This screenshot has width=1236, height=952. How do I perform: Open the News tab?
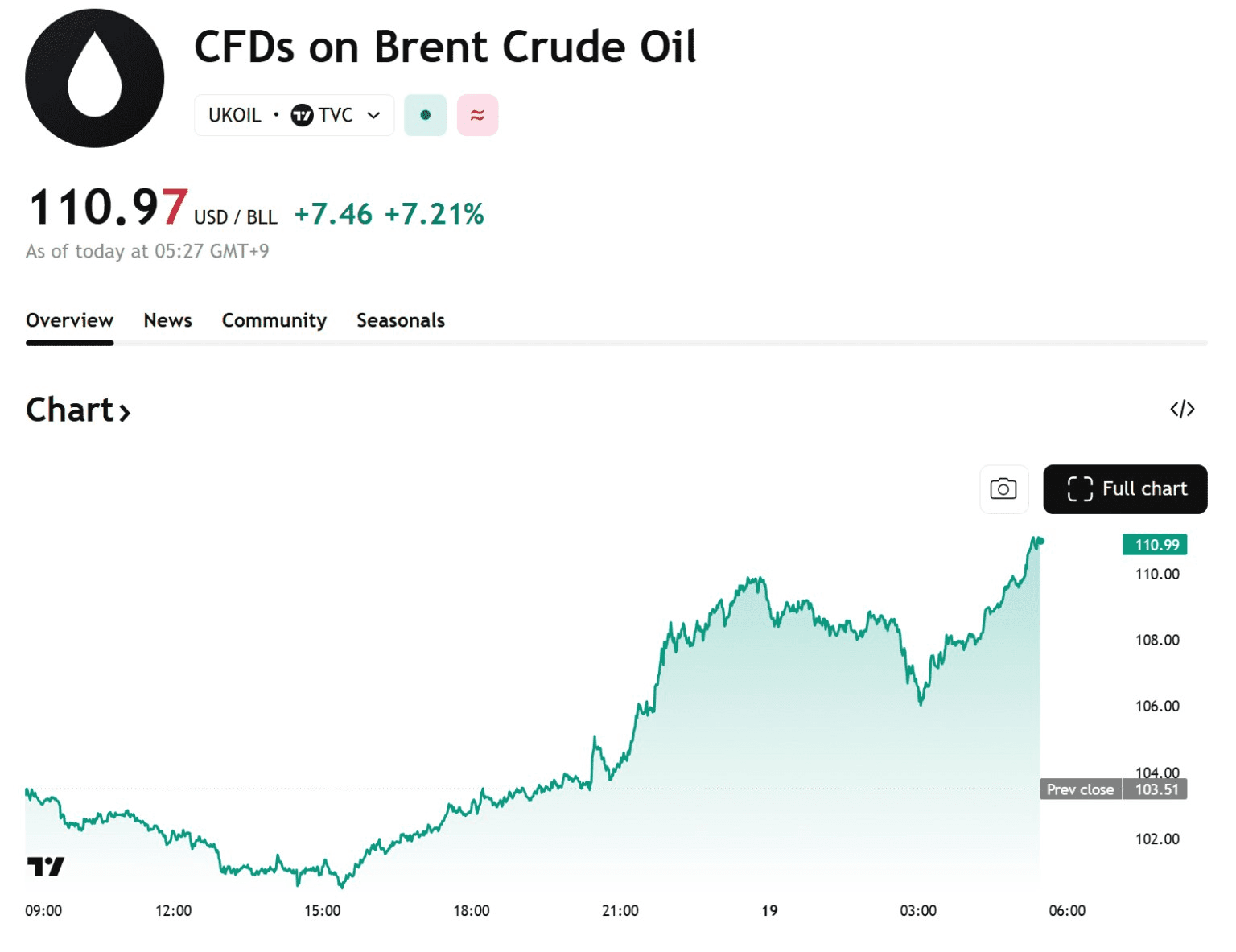click(x=167, y=320)
